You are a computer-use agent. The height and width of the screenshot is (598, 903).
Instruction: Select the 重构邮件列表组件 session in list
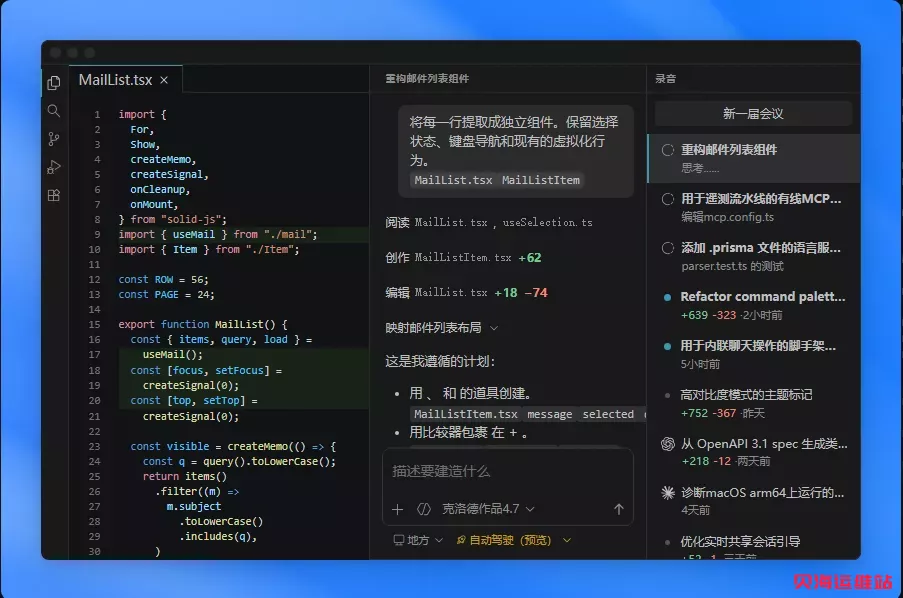tap(754, 158)
